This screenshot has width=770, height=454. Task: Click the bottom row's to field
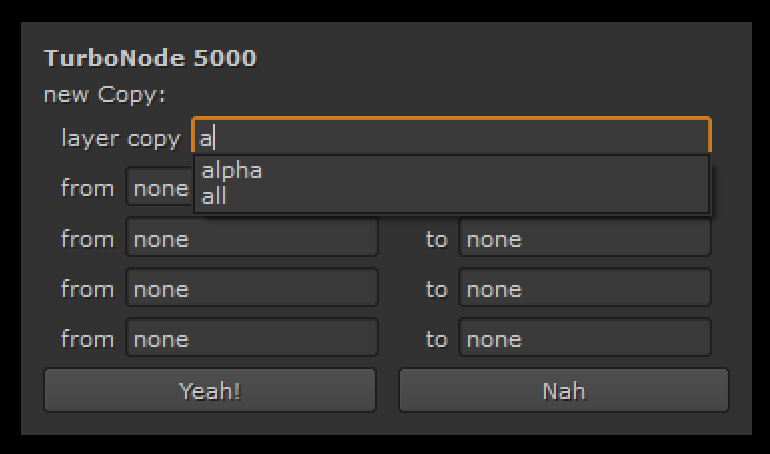point(585,339)
